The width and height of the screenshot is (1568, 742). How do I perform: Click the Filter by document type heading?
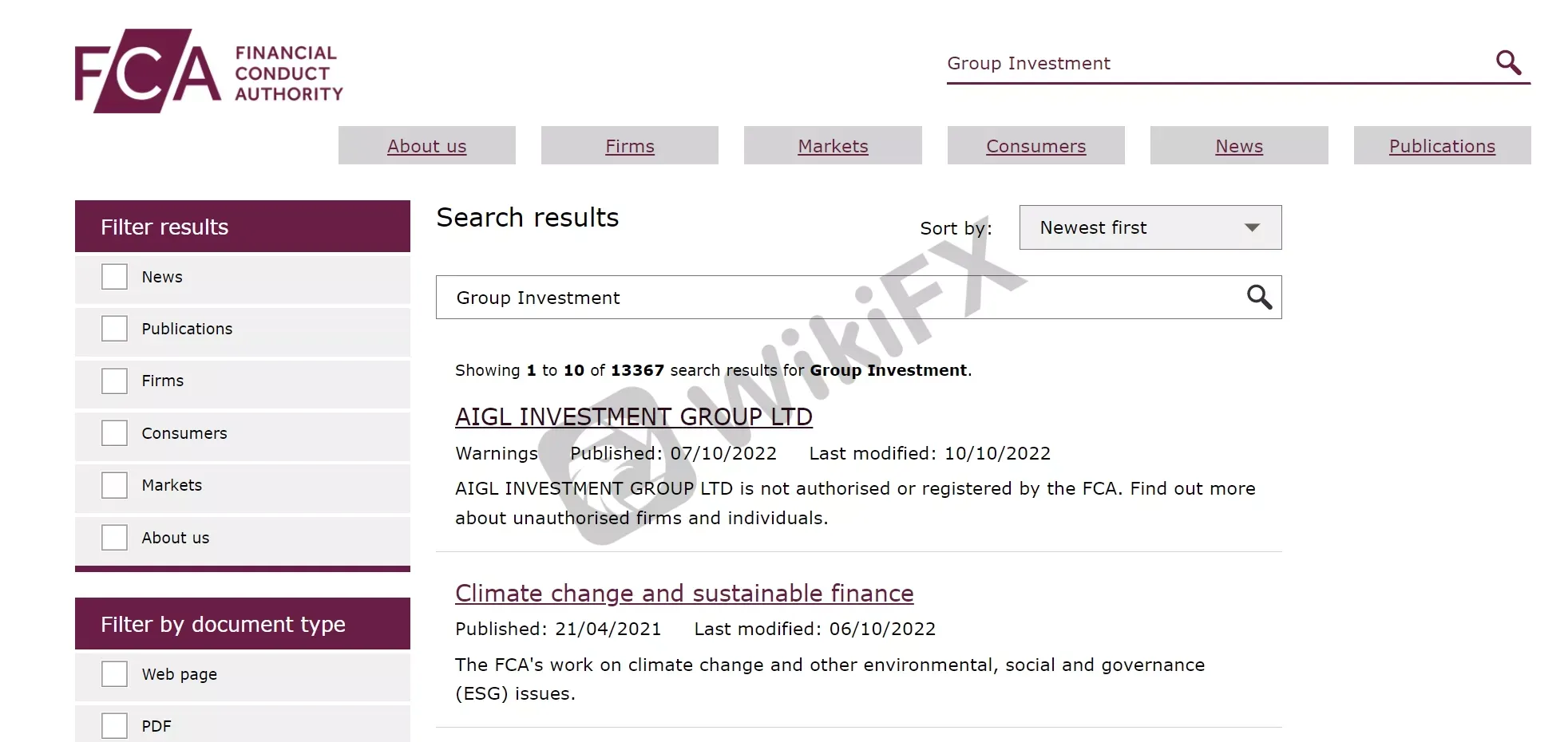tap(243, 624)
